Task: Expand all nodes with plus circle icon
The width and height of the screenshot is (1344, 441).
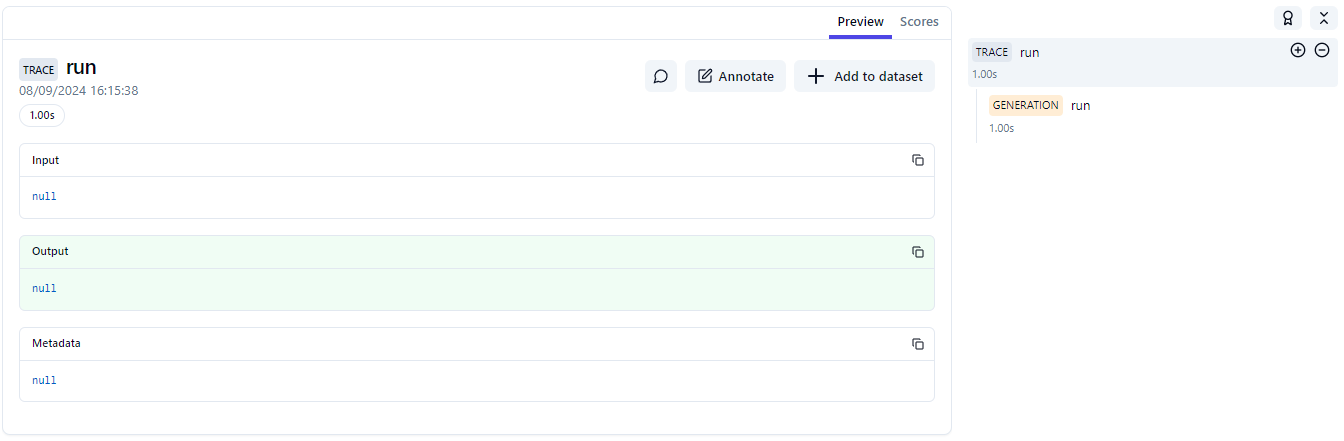Action: (1298, 50)
